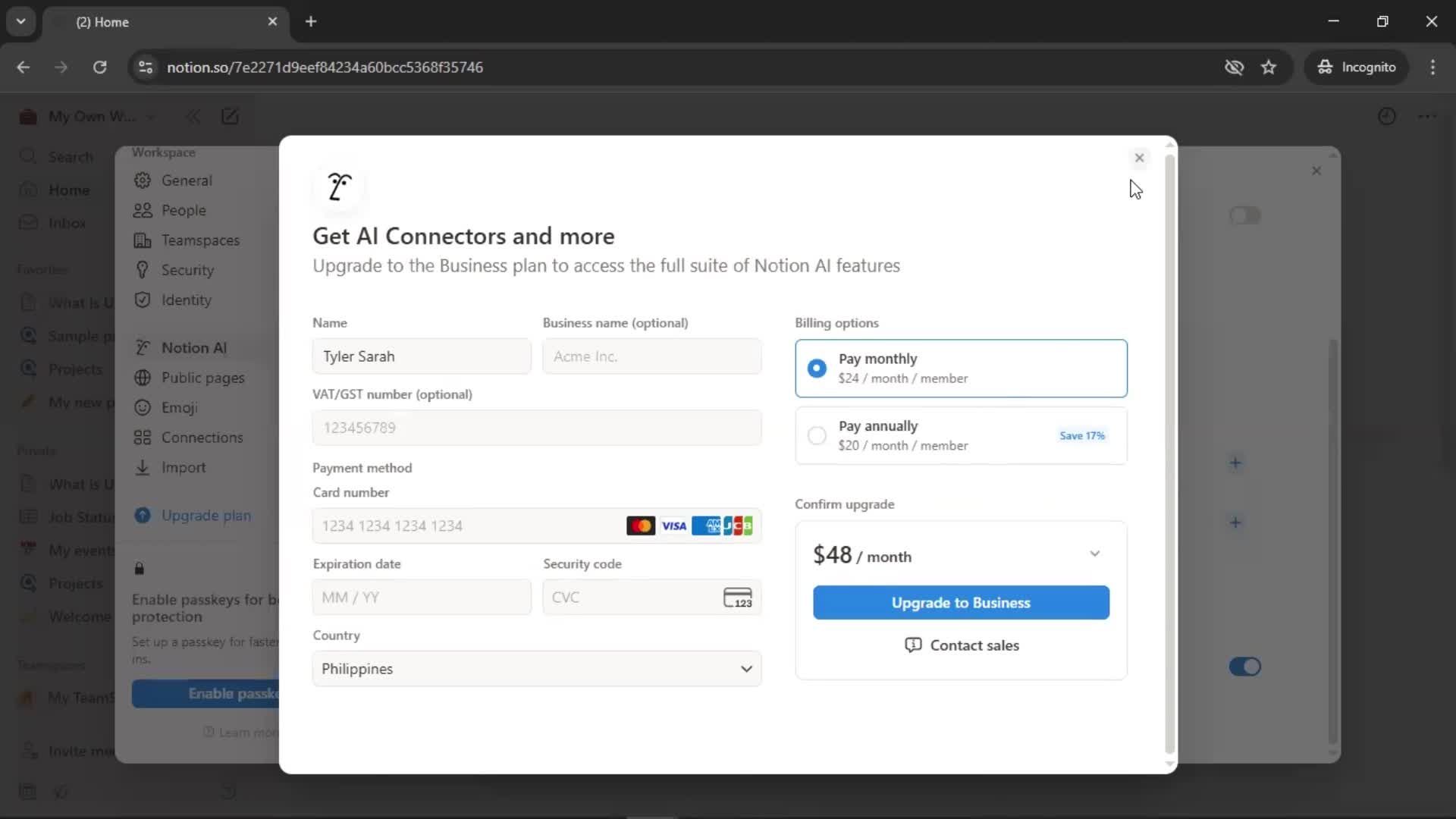Open the three-dot page menu
The height and width of the screenshot is (819, 1456).
1427,117
